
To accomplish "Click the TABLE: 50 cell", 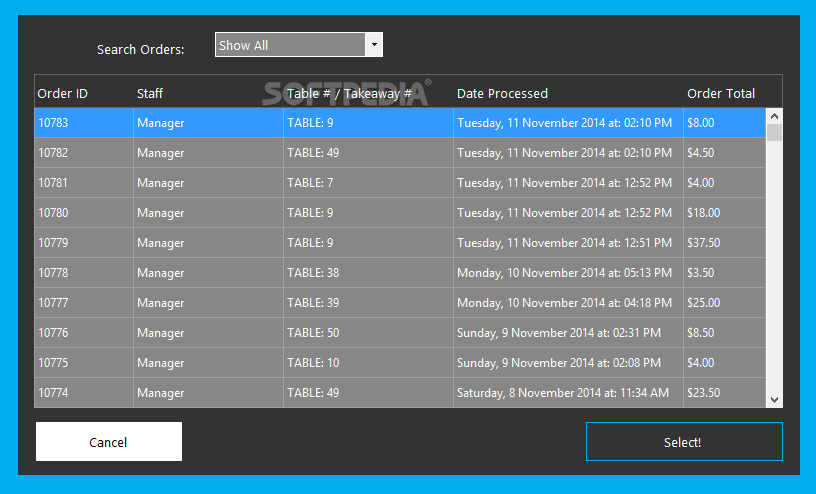I will [x=368, y=333].
